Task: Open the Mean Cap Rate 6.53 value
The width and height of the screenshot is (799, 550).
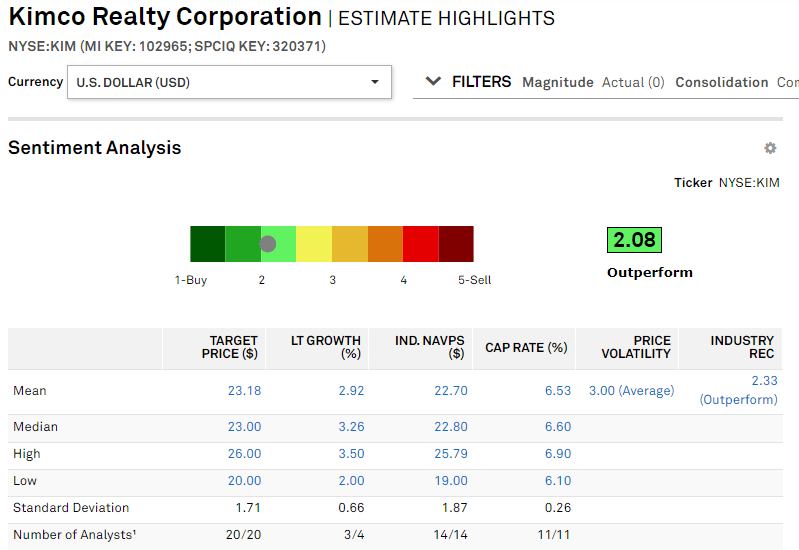Action: pos(557,391)
